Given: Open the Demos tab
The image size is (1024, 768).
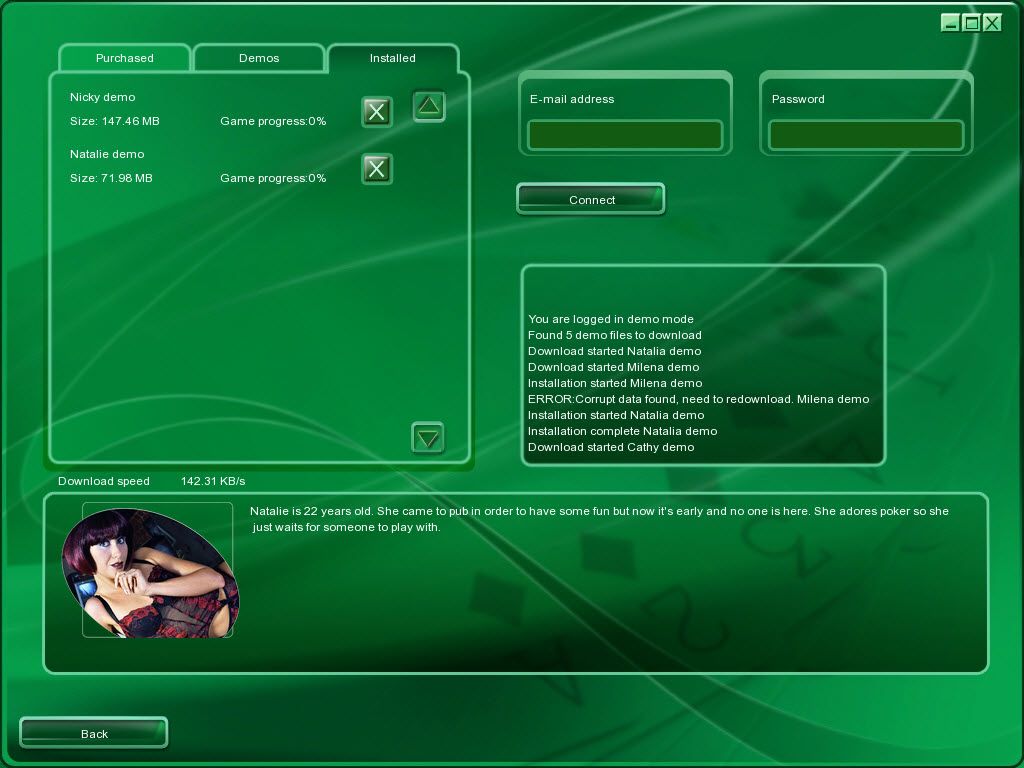Looking at the screenshot, I should pos(259,58).
